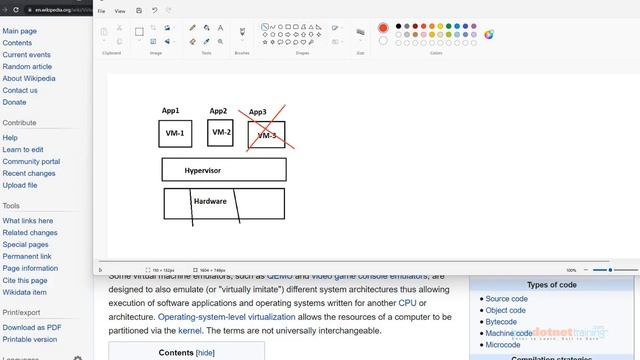Open Bytecode link in Types of code

[x=501, y=322]
